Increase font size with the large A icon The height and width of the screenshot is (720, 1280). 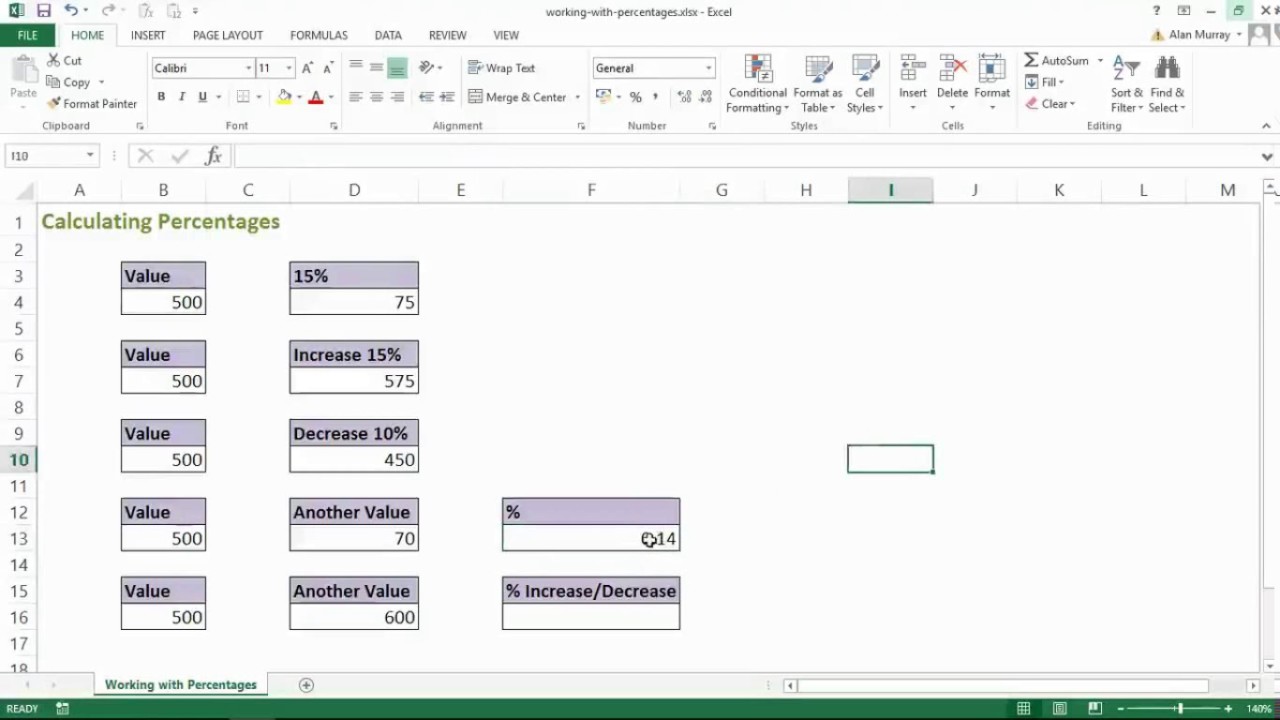[x=308, y=68]
